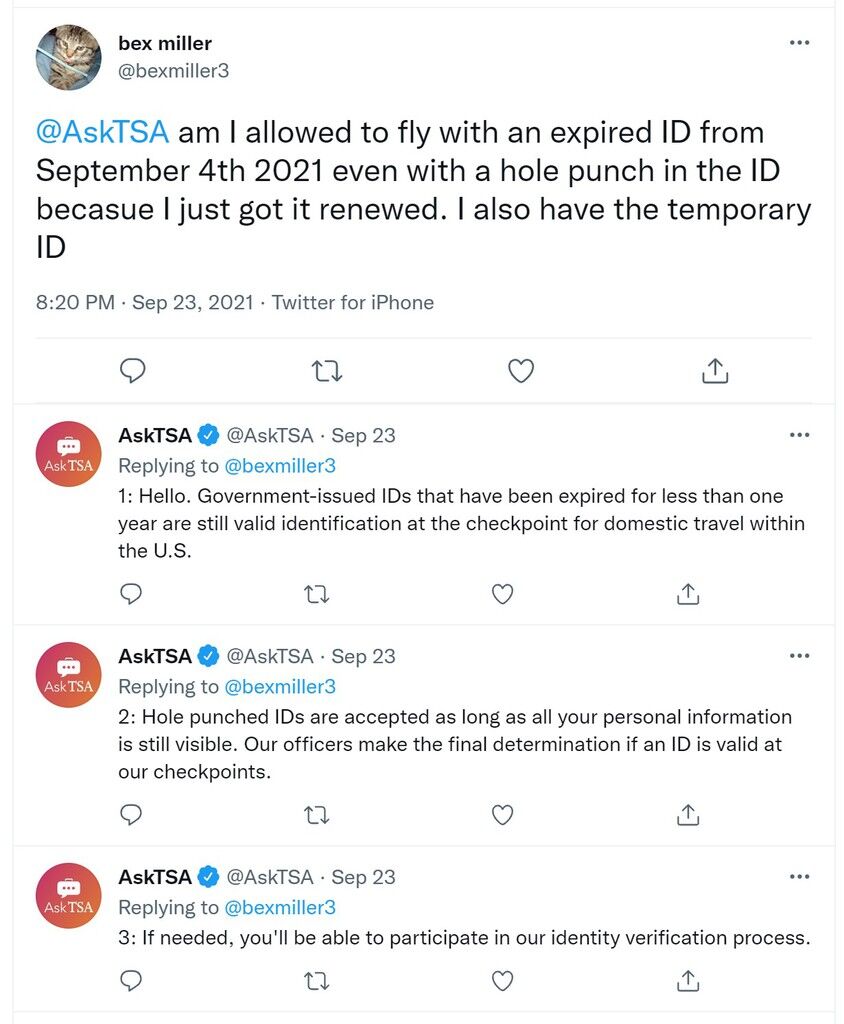
Task: Share AskTSA's identity verification tweet
Action: [688, 980]
